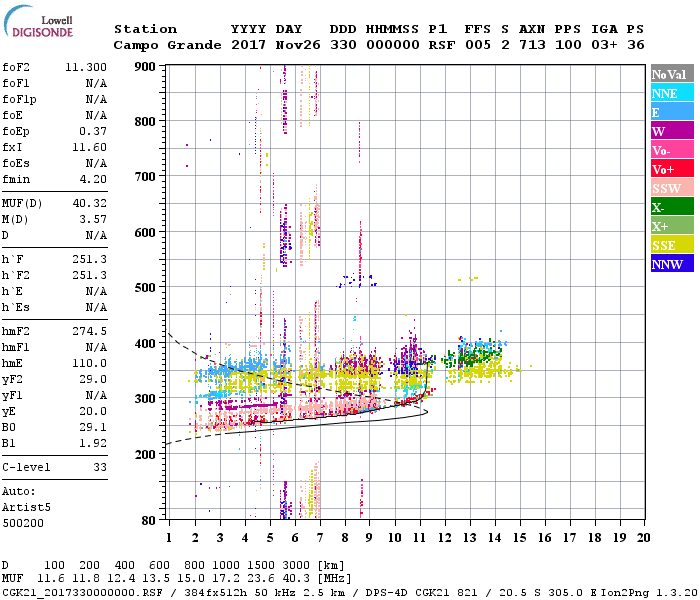This screenshot has height=600, width=700.
Task: Select the NoVal legend swatch
Action: [x=671, y=74]
